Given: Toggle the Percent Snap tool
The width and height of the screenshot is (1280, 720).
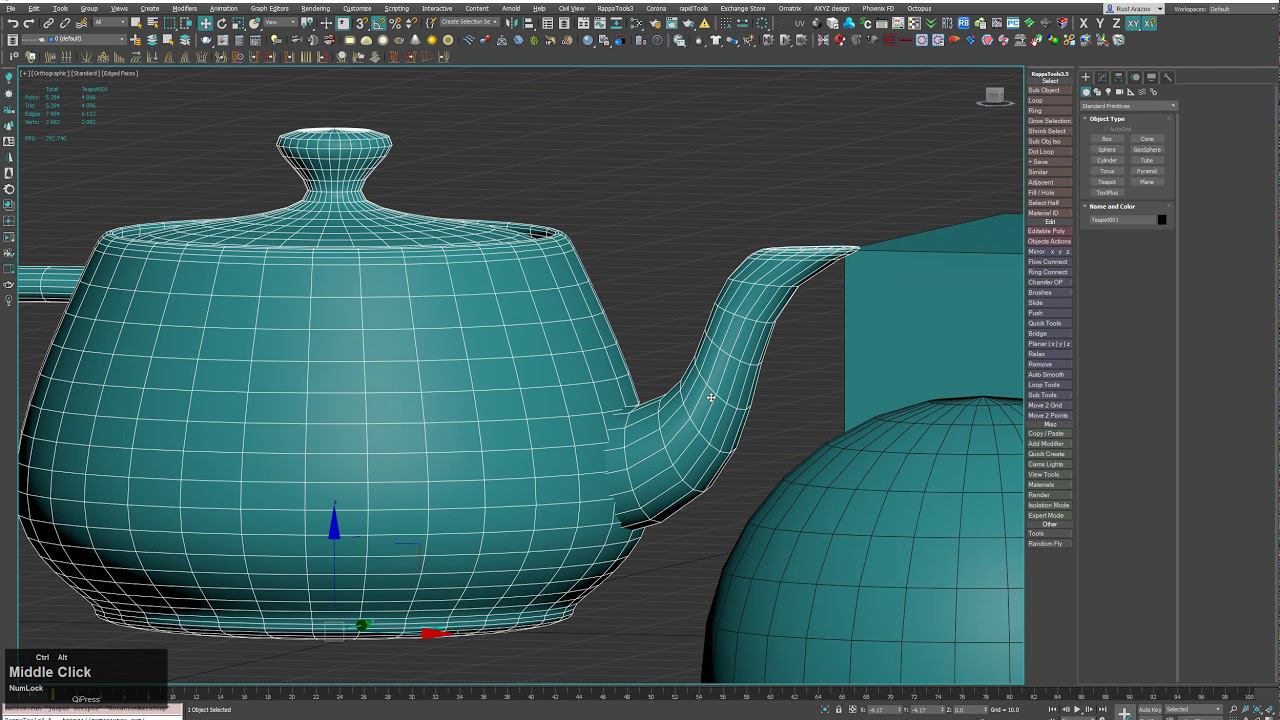Looking at the screenshot, I should [x=395, y=23].
